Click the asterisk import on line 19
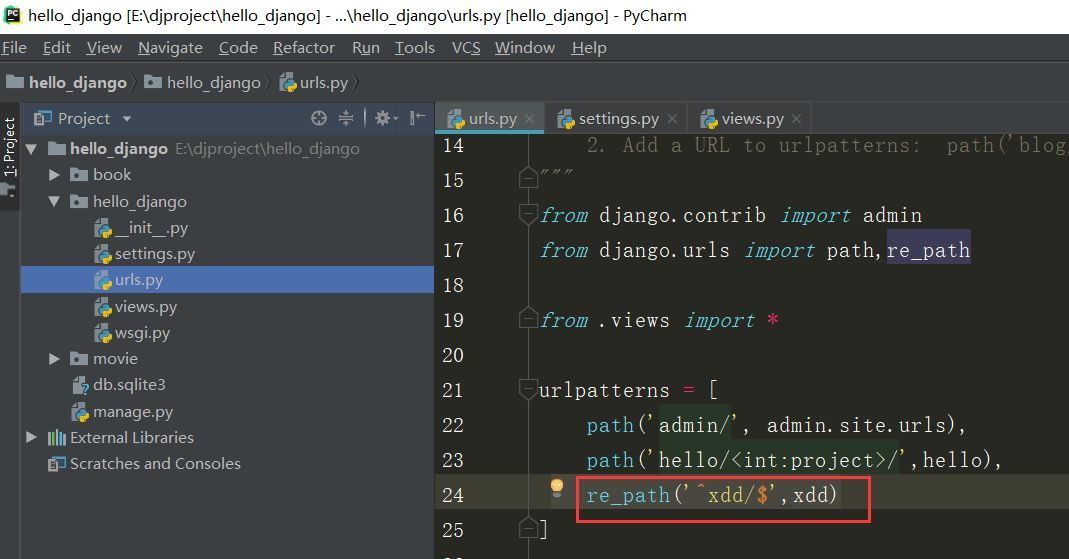Viewport: 1069px width, 559px height. point(772,319)
